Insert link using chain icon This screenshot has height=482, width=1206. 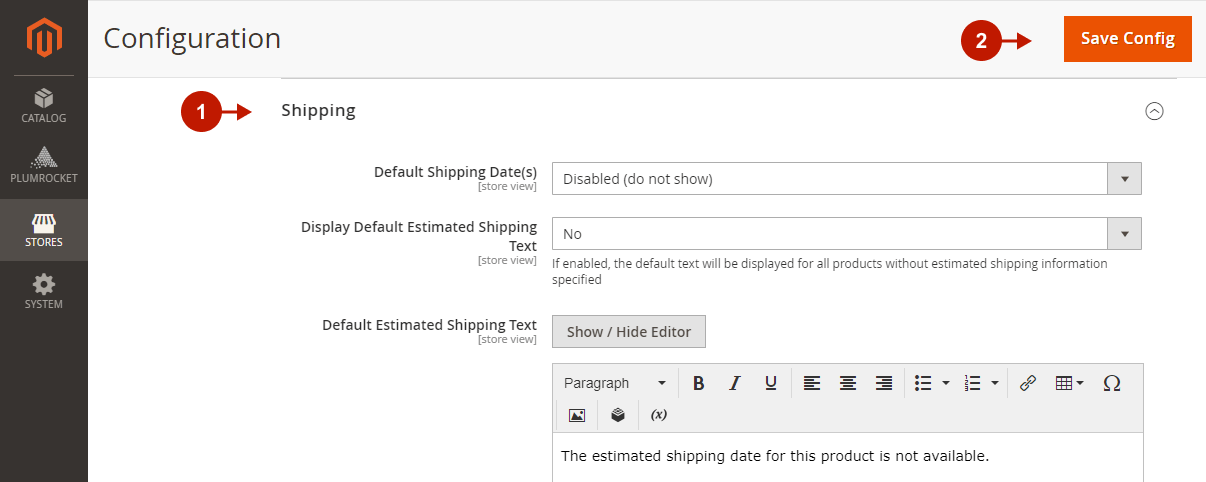click(x=1028, y=383)
